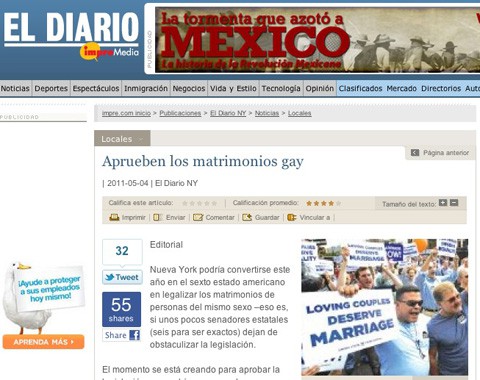Click the Enviar text link
Viewport: 480px width, 380px height.
pos(176,217)
